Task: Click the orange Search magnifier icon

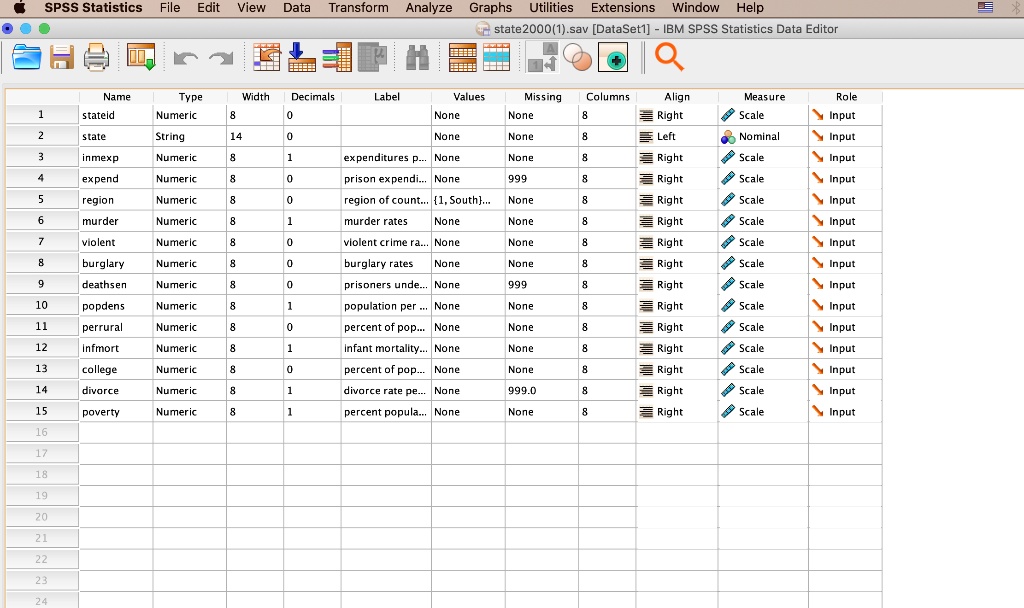Action: [x=669, y=57]
